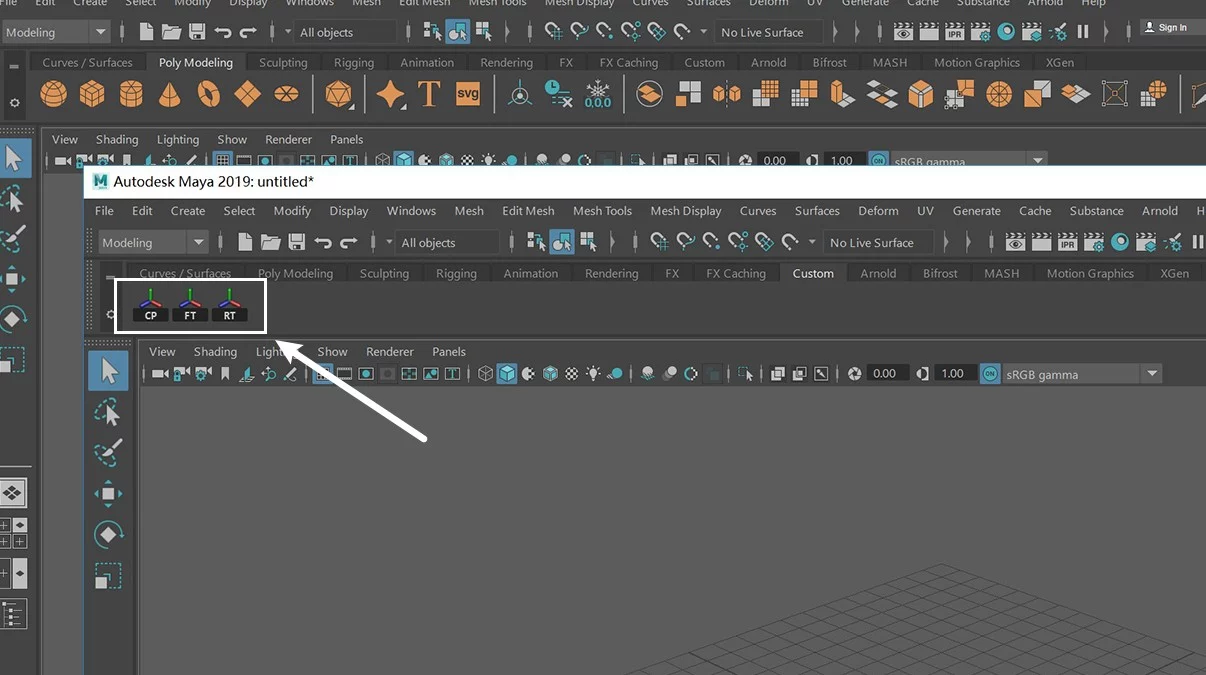Screen dimensions: 1206x675
Task: Toggle the grid display in front viewport toolbar
Action: coord(323,374)
